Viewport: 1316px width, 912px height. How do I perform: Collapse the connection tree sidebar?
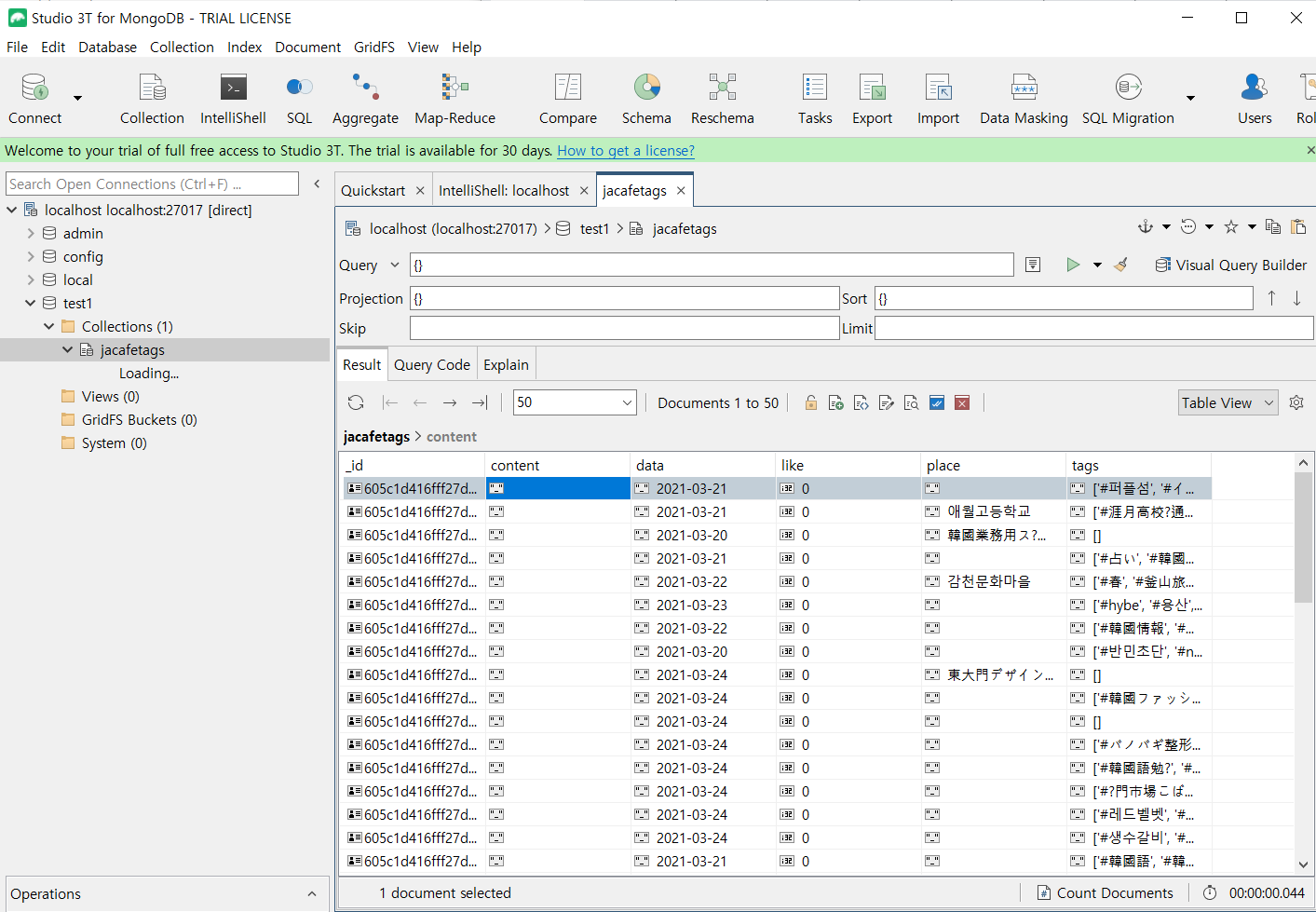(x=317, y=184)
